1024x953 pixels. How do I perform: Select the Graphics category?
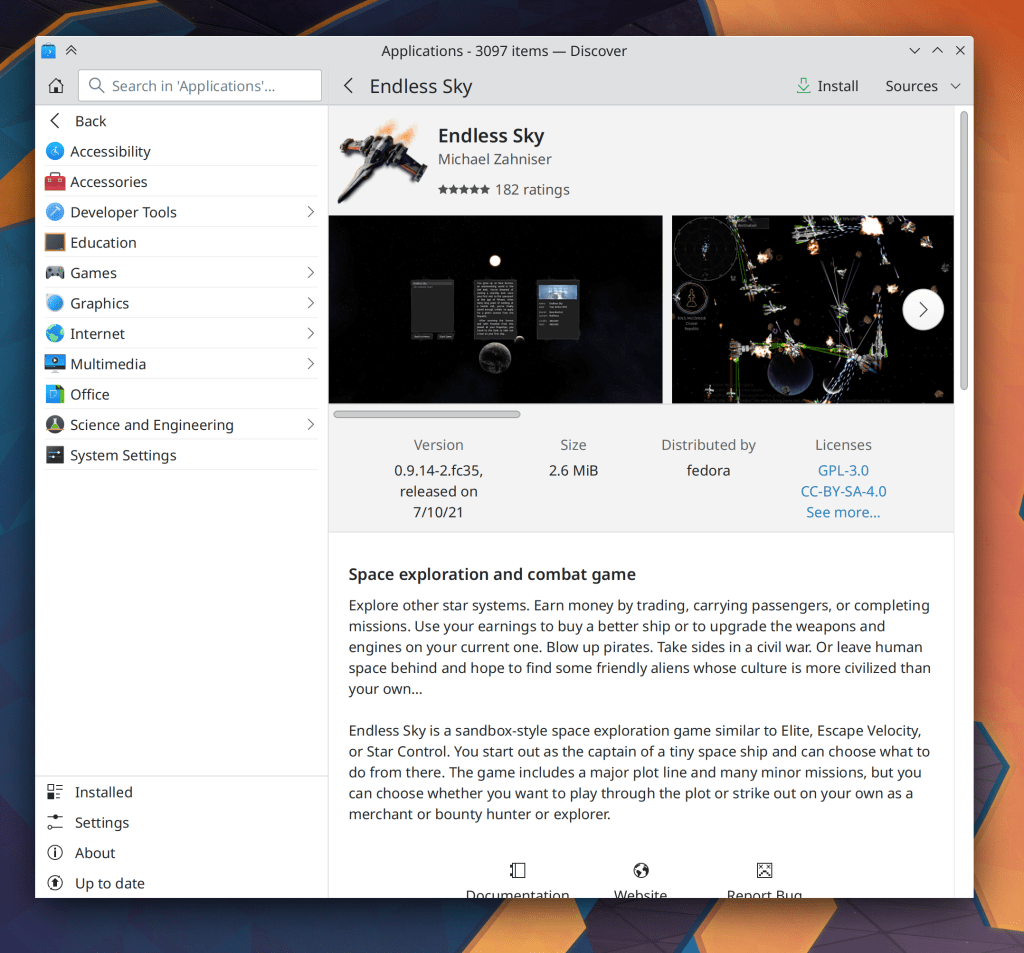coord(99,304)
